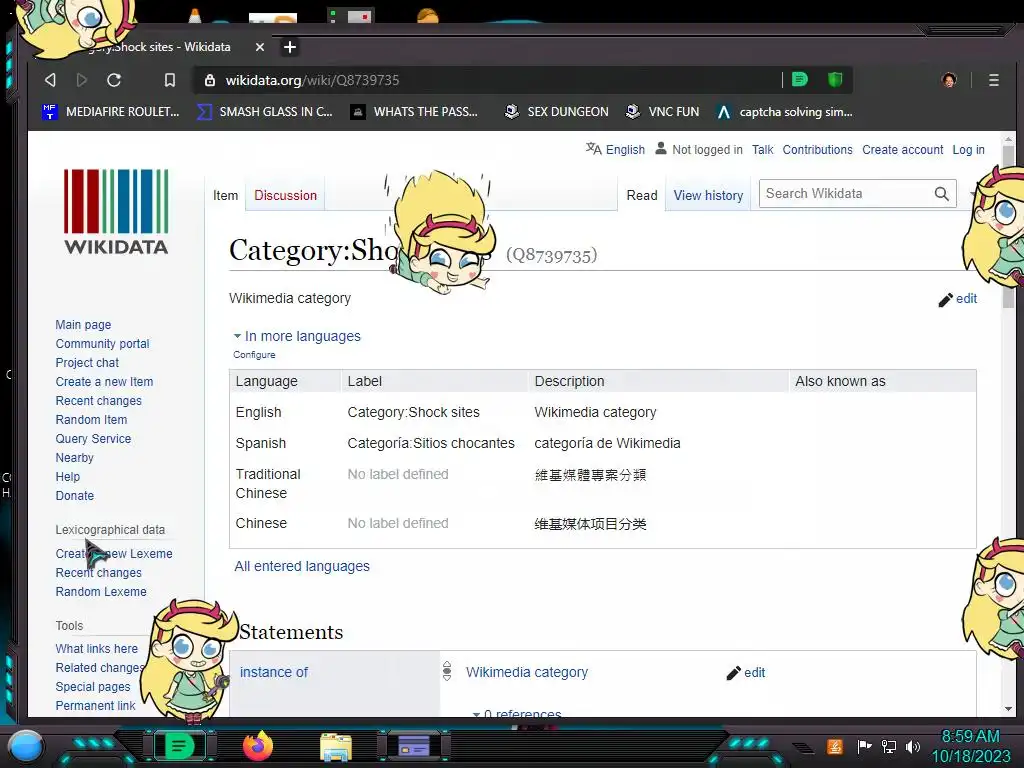This screenshot has width=1024, height=768.
Task: Click Log in link
Action: point(968,150)
